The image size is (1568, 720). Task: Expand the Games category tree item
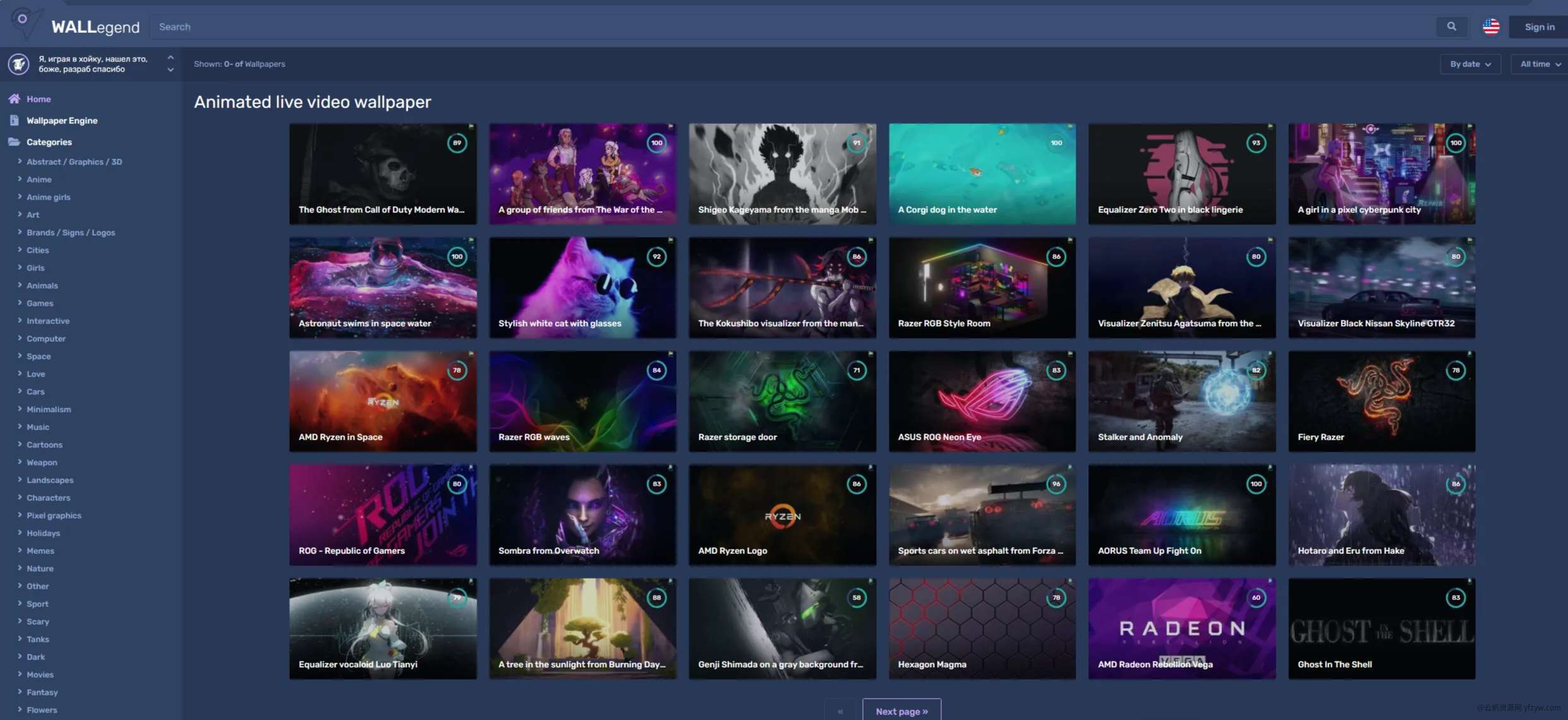(x=20, y=303)
